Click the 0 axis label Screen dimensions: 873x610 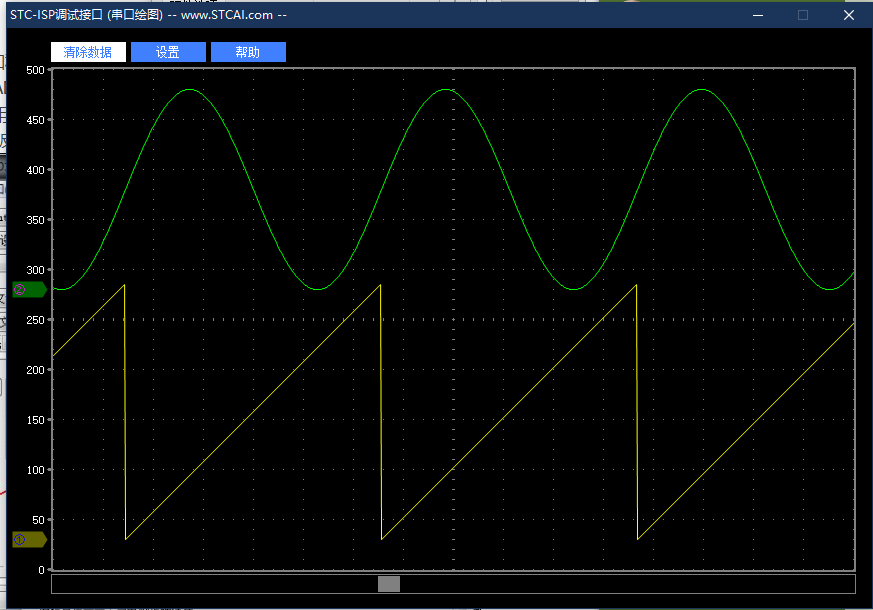coord(41,570)
